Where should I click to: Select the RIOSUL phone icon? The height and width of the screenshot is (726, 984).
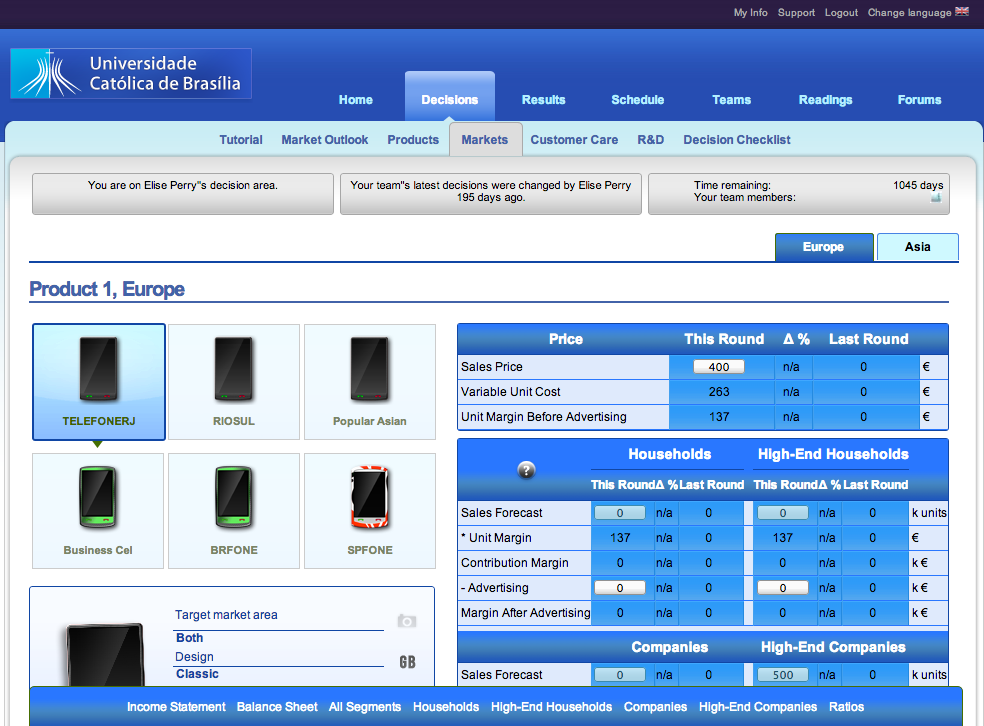tap(234, 370)
